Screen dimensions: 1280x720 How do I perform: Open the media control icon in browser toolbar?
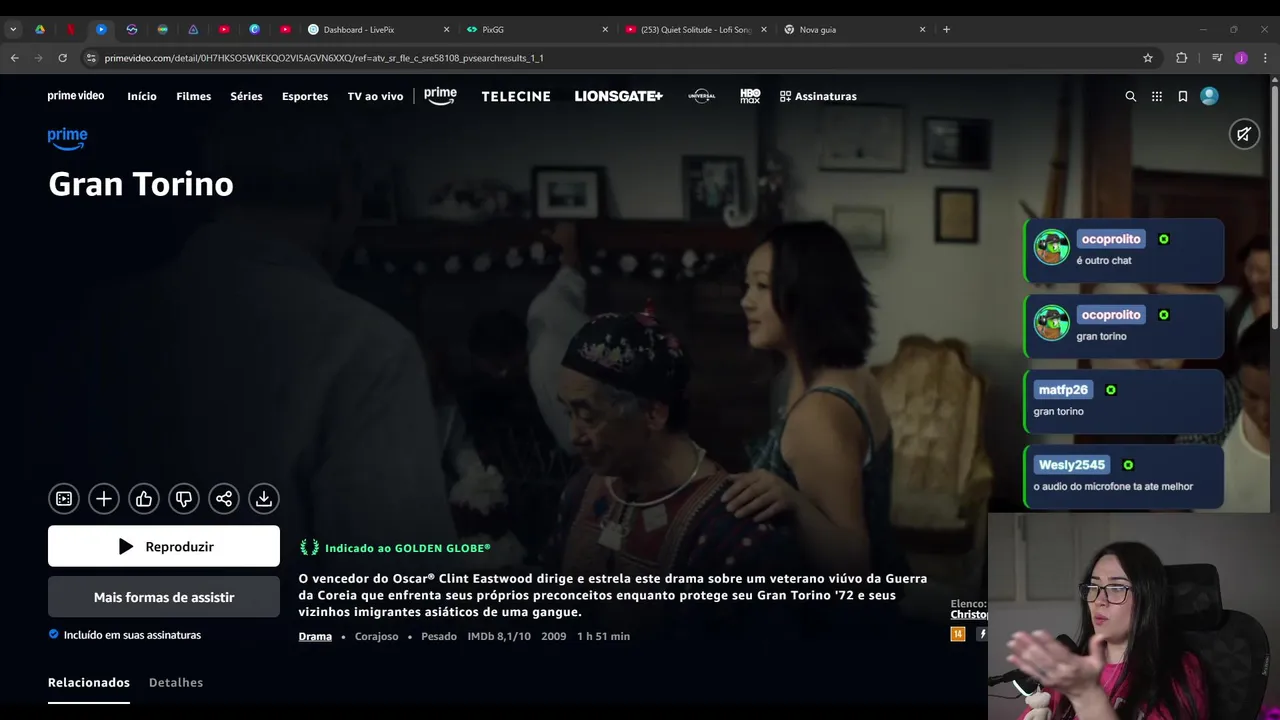tap(1217, 58)
